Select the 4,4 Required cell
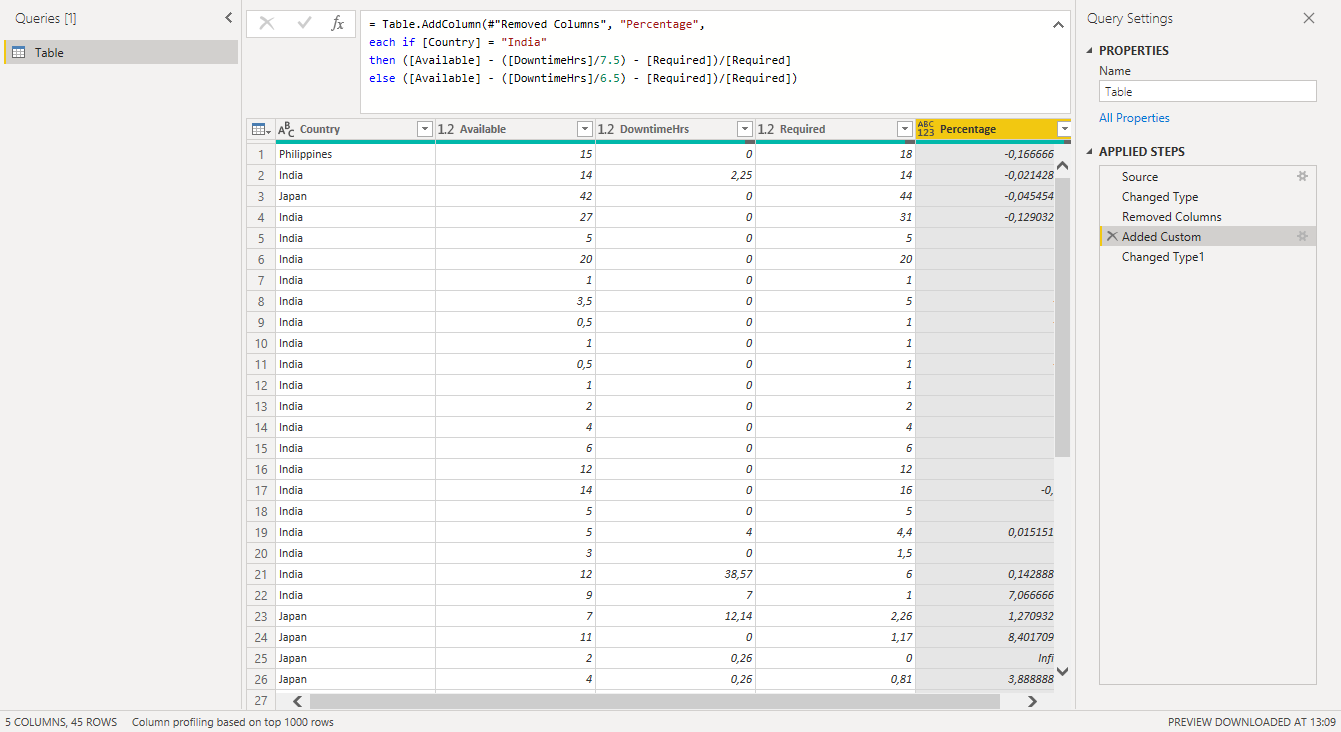Image resolution: width=1341 pixels, height=732 pixels. pyautogui.click(x=835, y=532)
